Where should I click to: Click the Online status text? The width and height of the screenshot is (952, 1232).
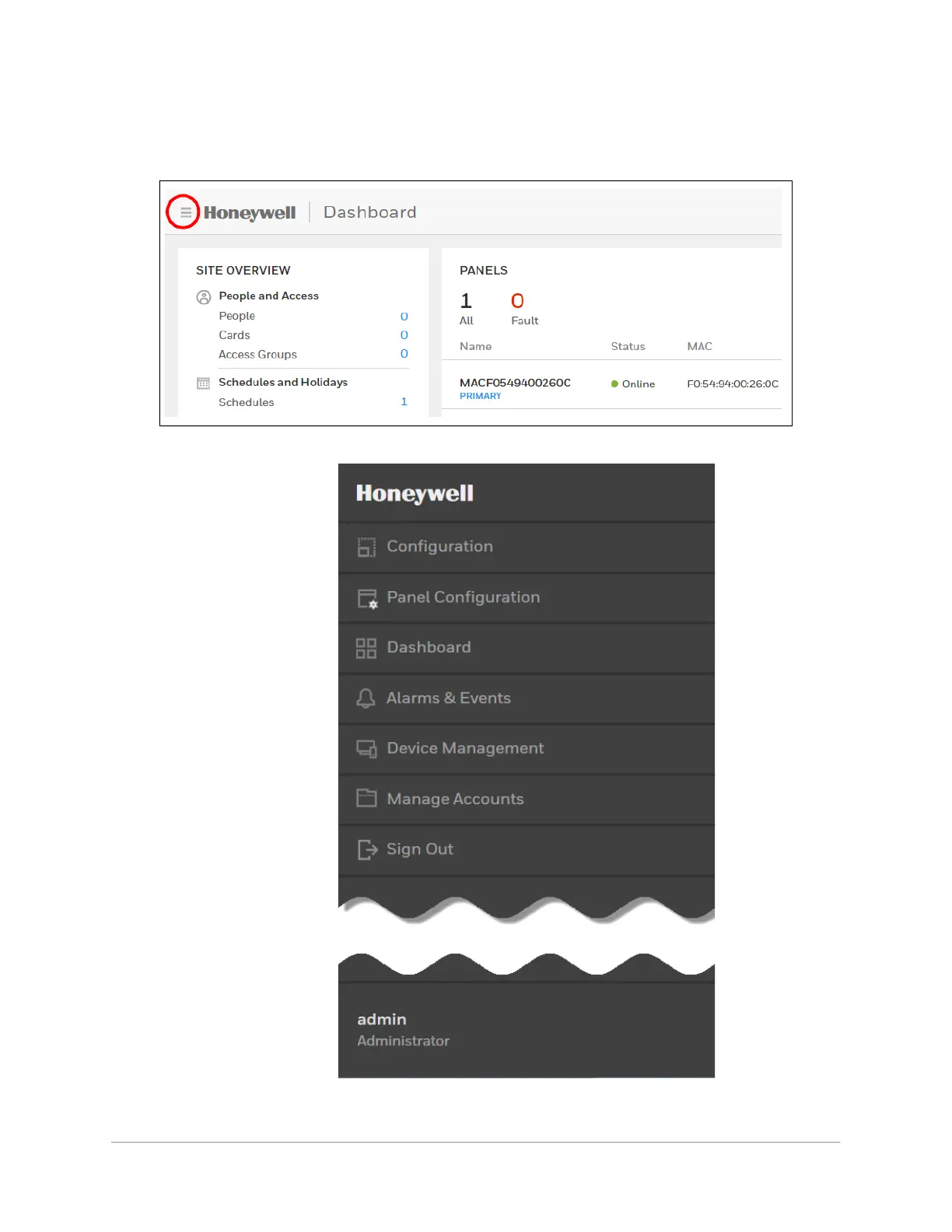coord(639,384)
